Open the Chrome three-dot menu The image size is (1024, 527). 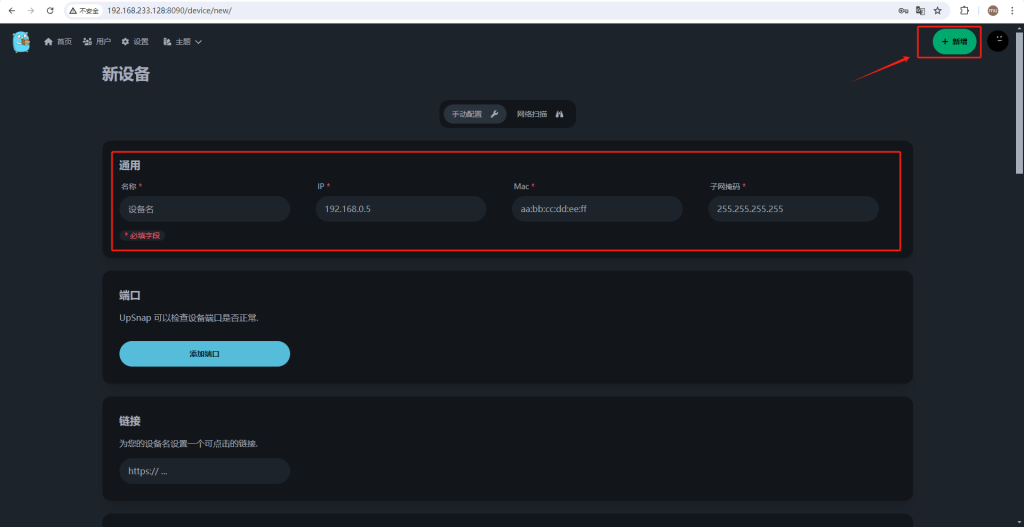pyautogui.click(x=1012, y=10)
